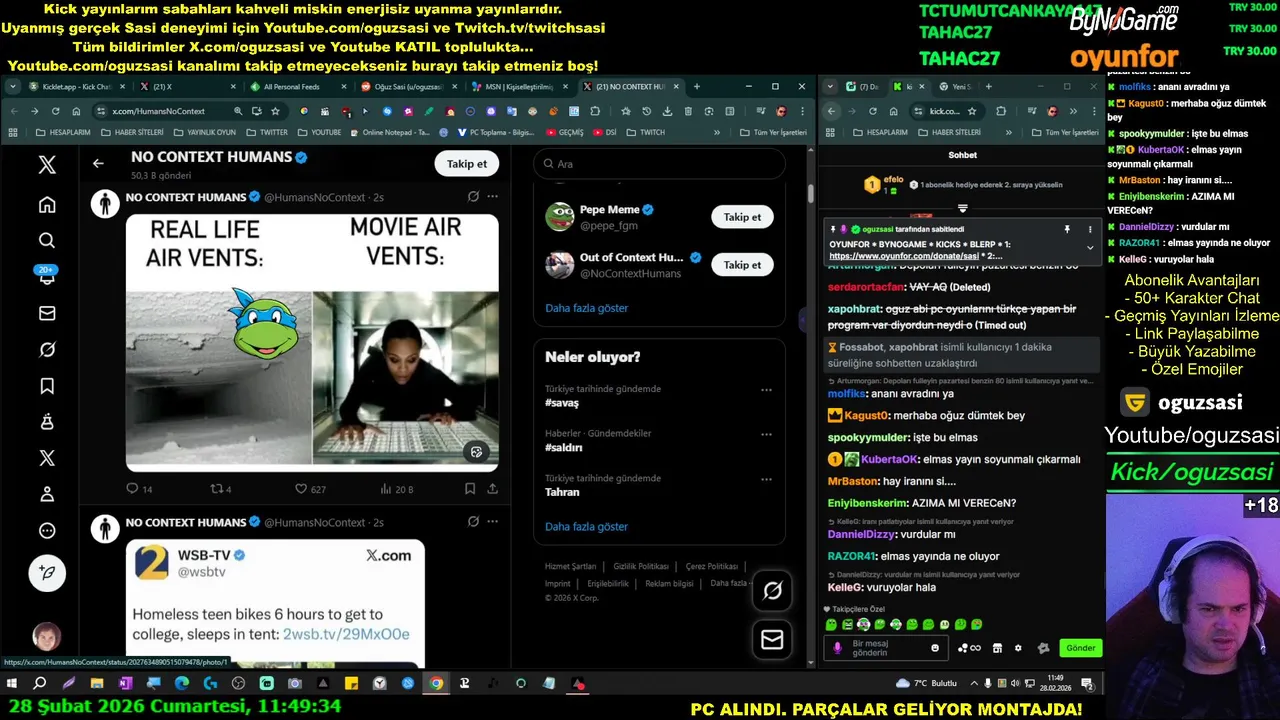1280x720 pixels.
Task: Show more suggested accounts under Out of Context
Action: [587, 308]
